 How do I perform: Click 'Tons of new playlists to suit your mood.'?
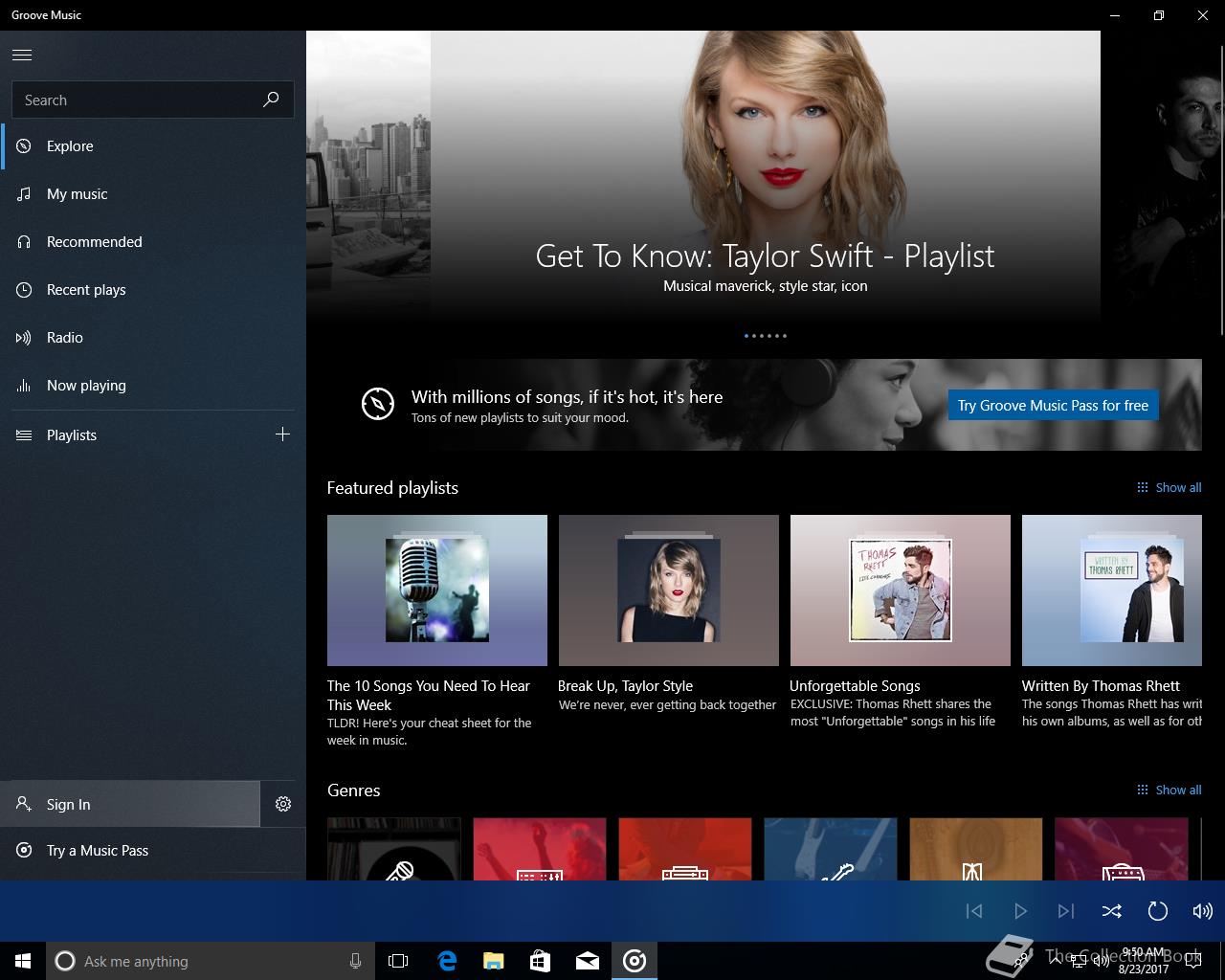pos(520,418)
